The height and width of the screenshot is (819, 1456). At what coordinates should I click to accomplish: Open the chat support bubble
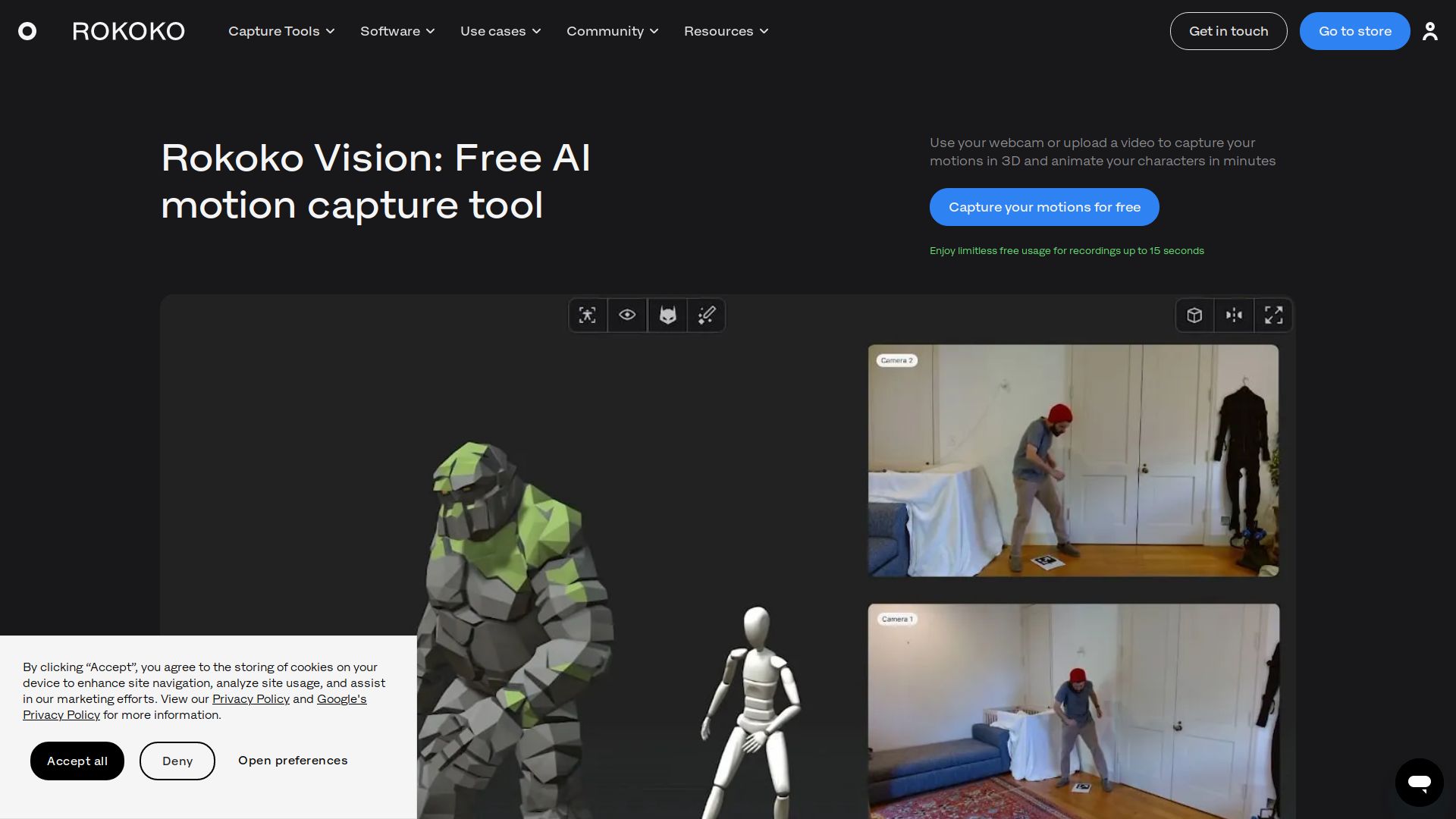point(1419,782)
